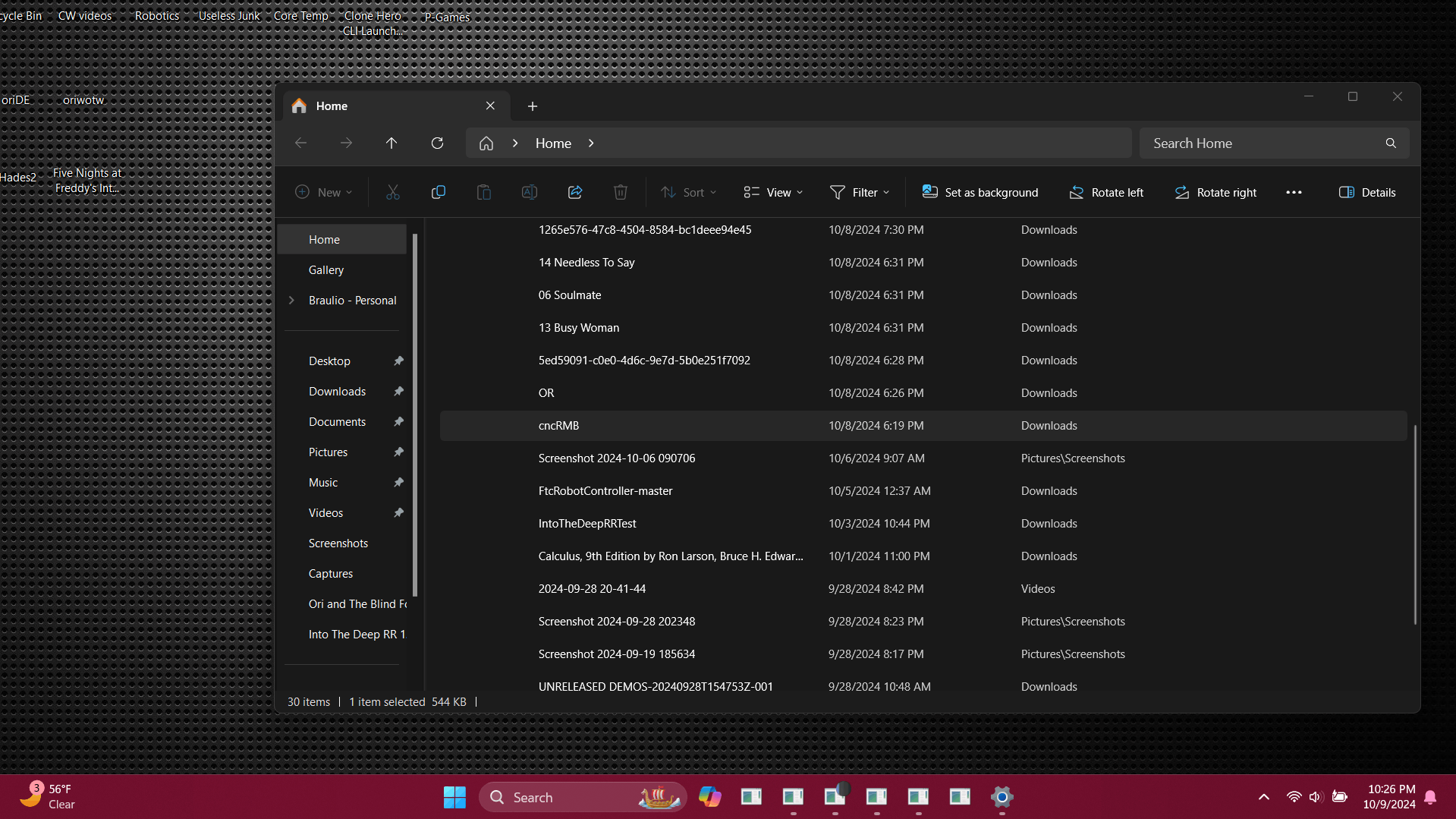Click Set as background button
Image resolution: width=1456 pixels, height=819 pixels.
coord(980,193)
